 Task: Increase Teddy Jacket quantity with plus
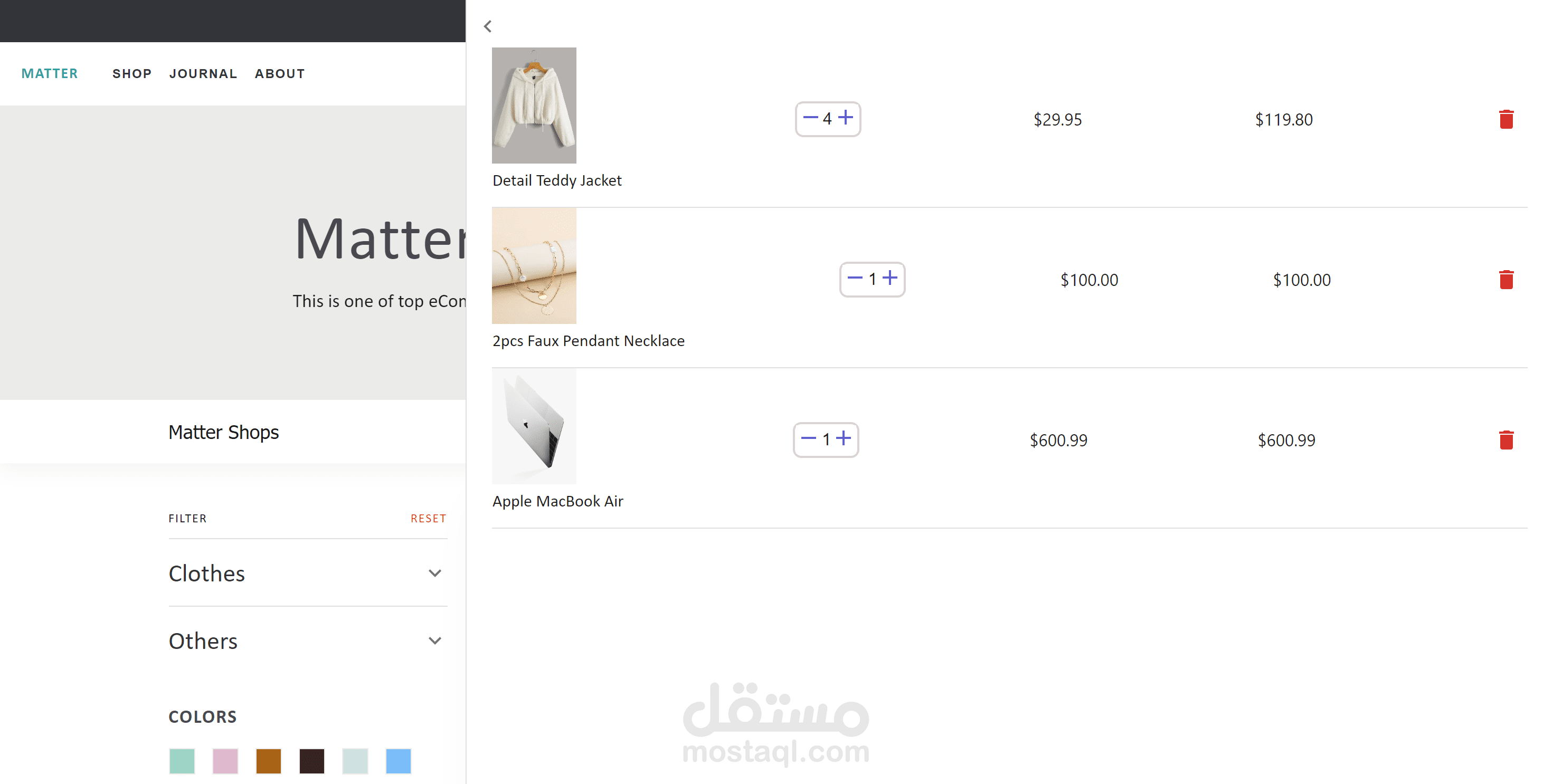tap(846, 117)
